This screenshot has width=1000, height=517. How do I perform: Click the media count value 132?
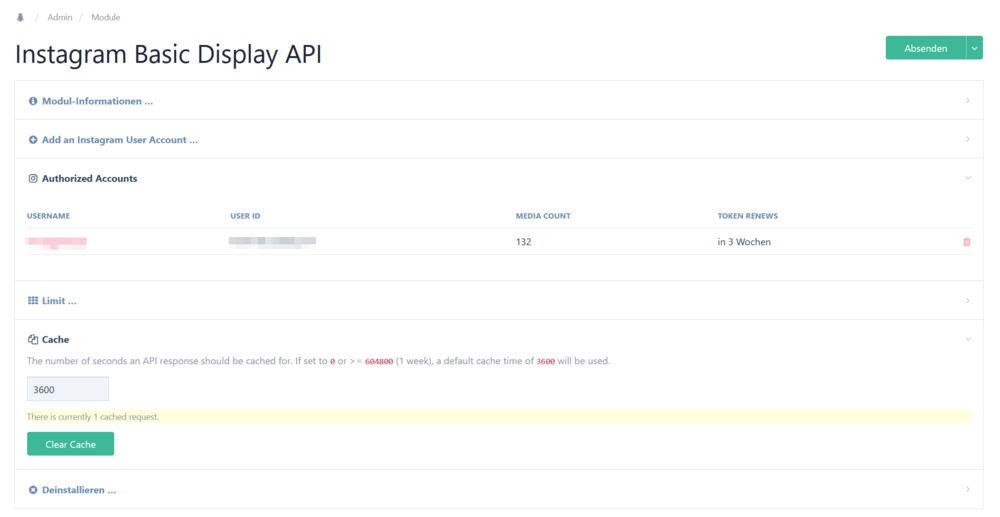(x=524, y=242)
